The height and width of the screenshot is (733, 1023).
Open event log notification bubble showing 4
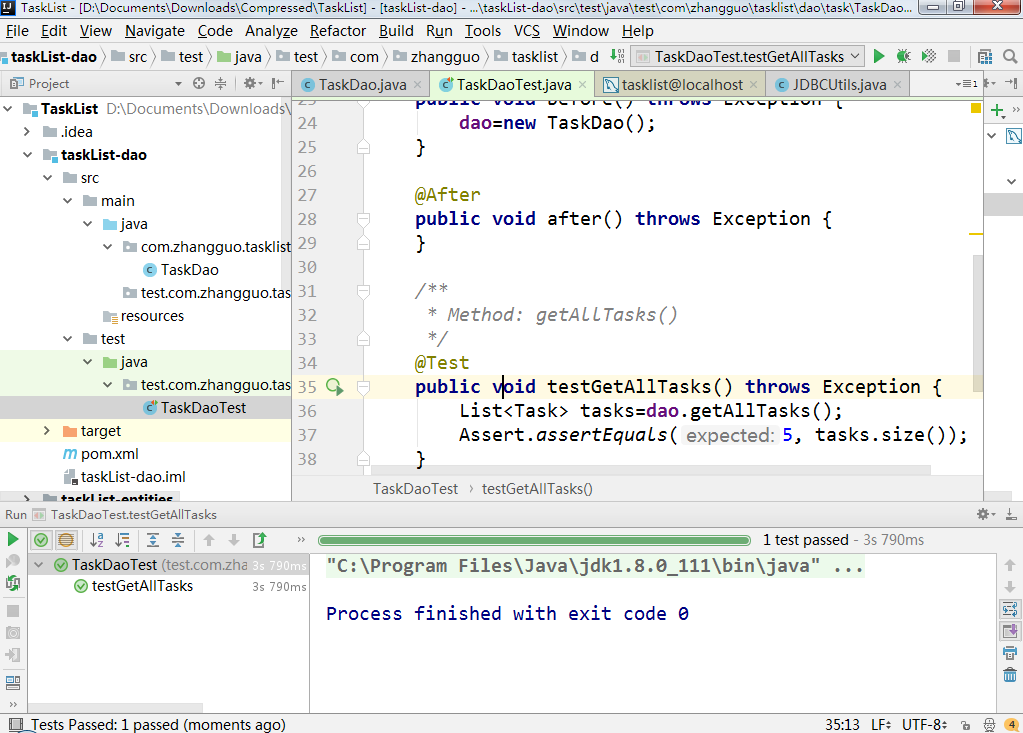click(x=1012, y=725)
